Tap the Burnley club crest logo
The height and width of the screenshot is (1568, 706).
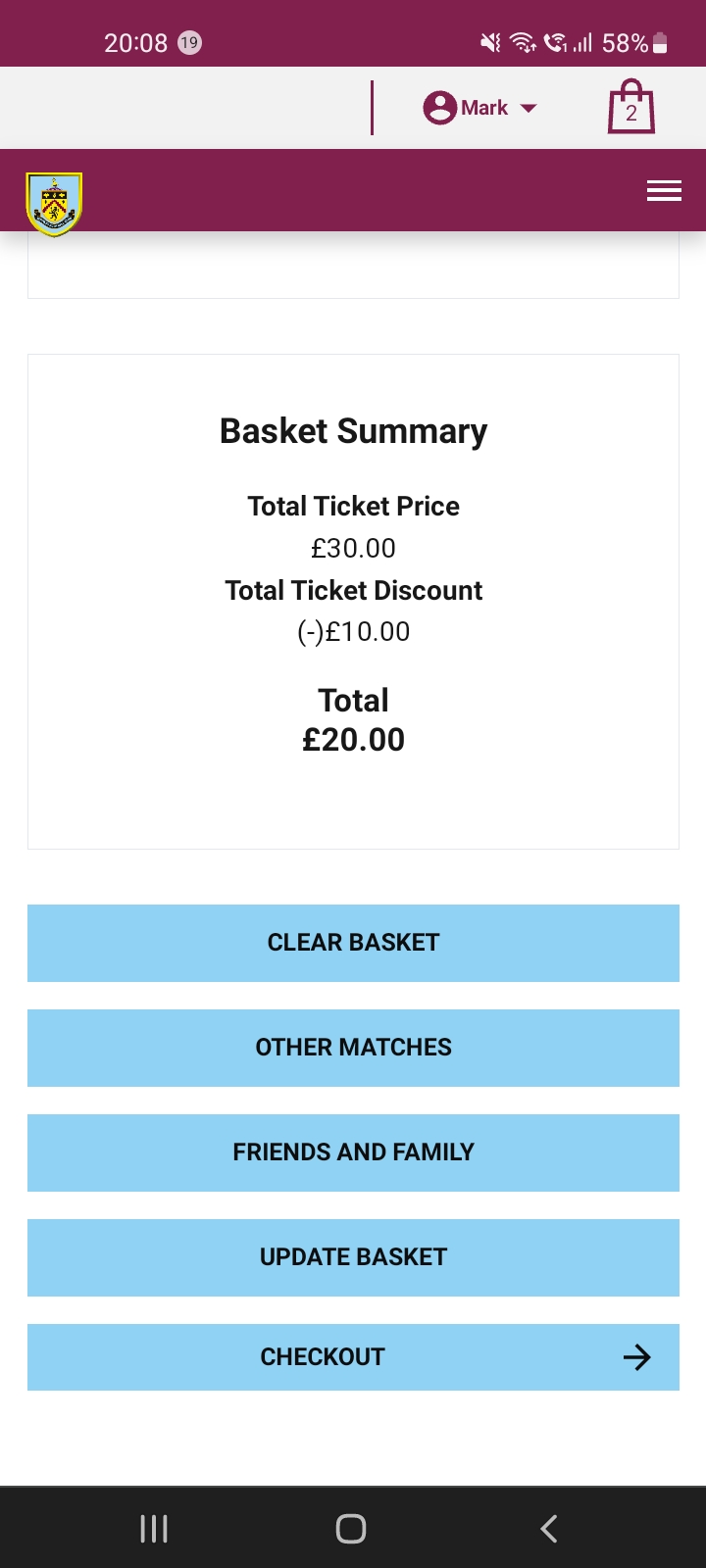(x=54, y=204)
